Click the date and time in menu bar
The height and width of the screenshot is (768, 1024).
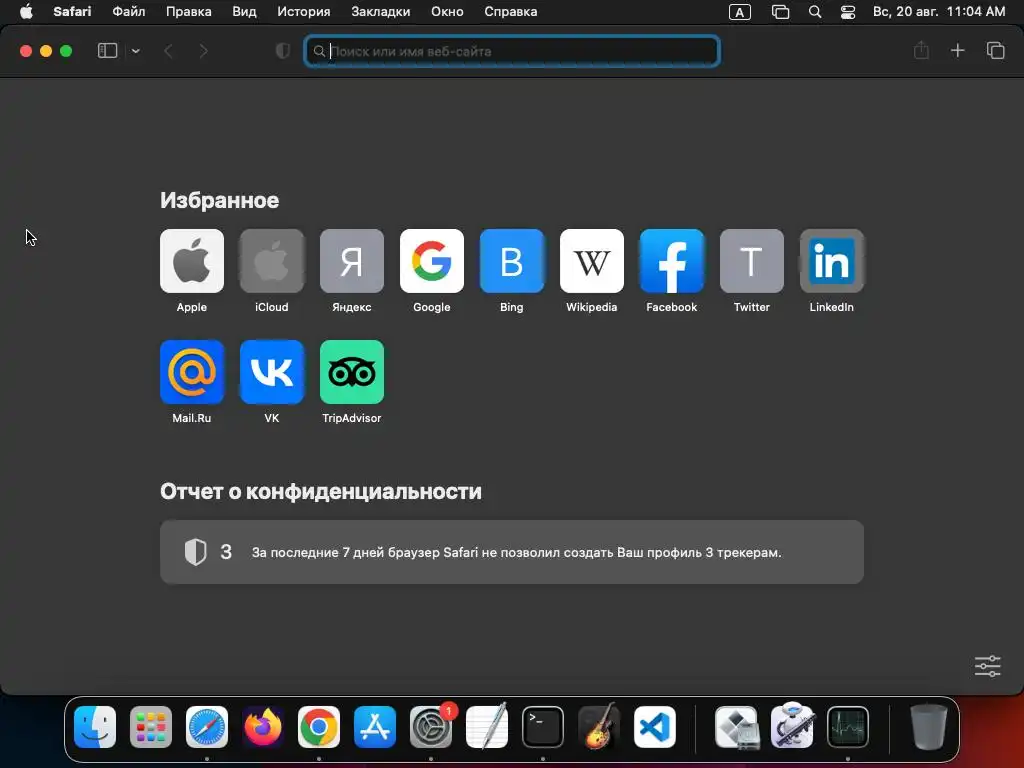pyautogui.click(x=939, y=12)
